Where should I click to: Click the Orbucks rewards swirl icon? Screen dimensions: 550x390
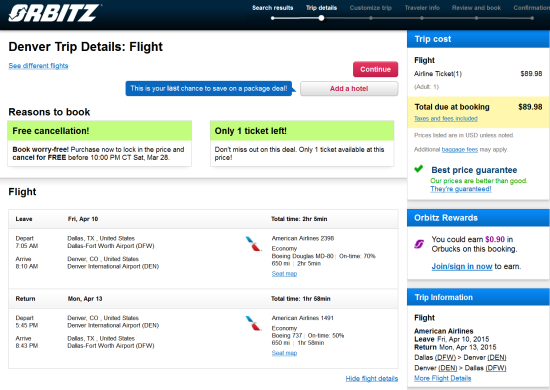(419, 244)
